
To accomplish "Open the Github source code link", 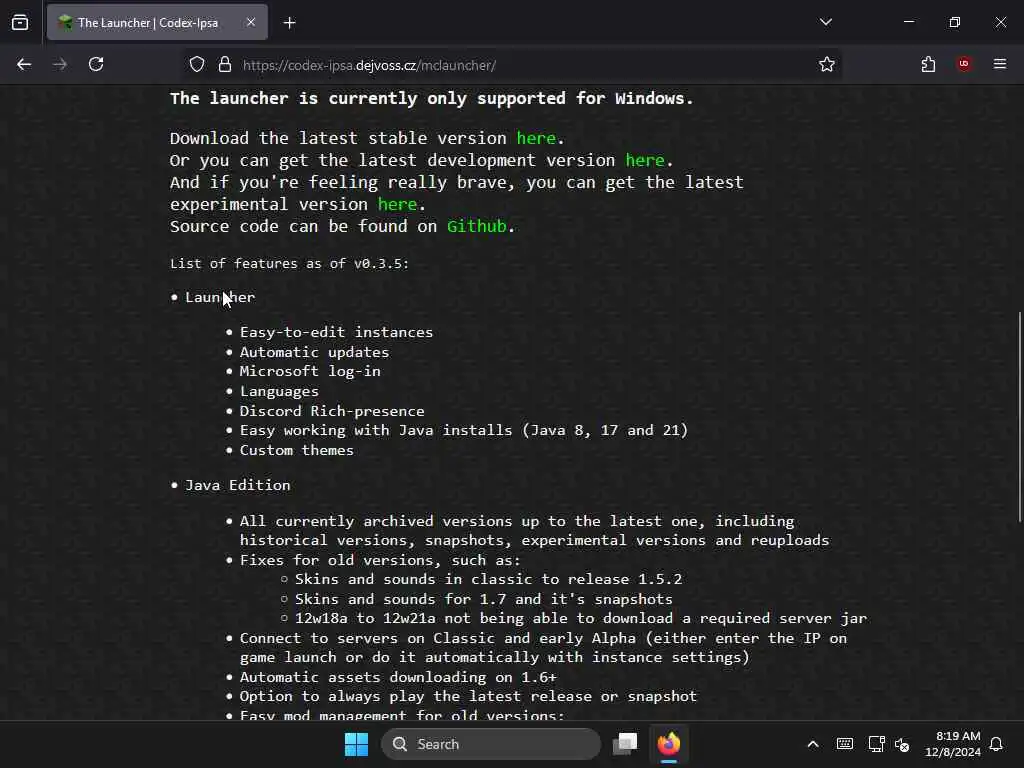I will click(477, 227).
